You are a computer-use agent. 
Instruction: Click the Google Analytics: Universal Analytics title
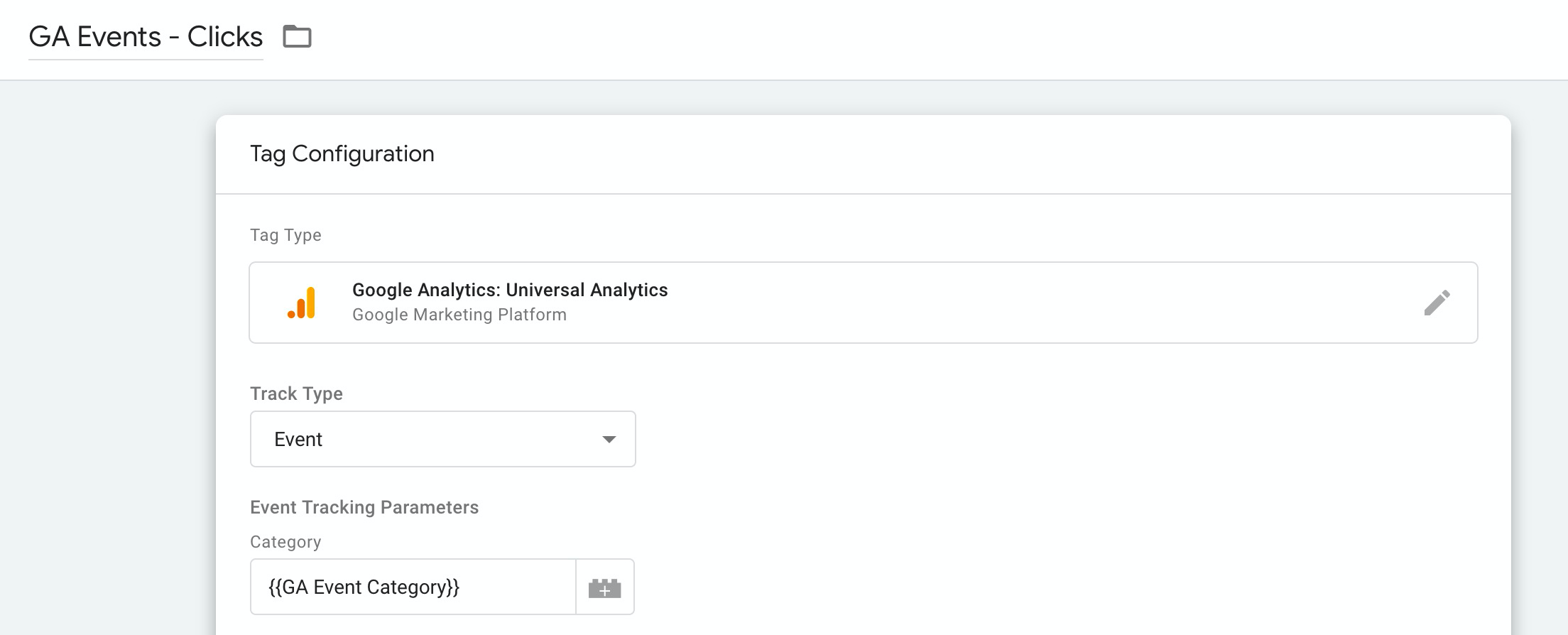tap(510, 290)
